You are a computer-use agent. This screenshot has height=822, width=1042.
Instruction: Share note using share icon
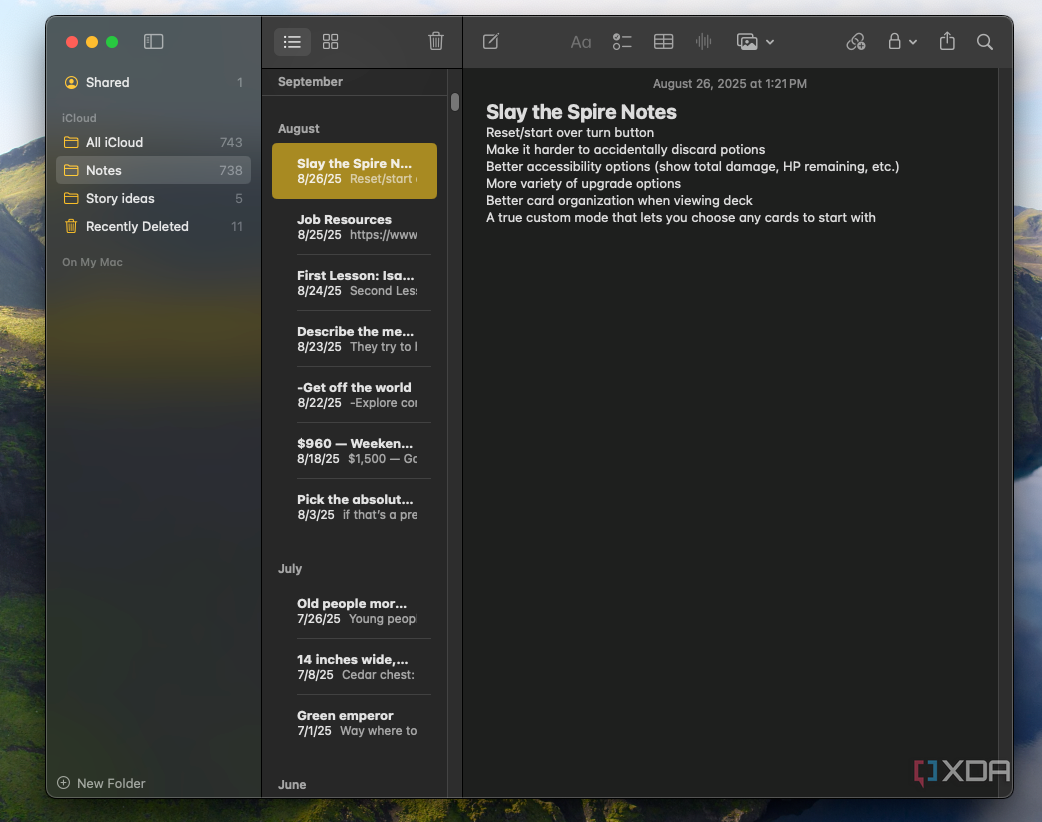(947, 41)
